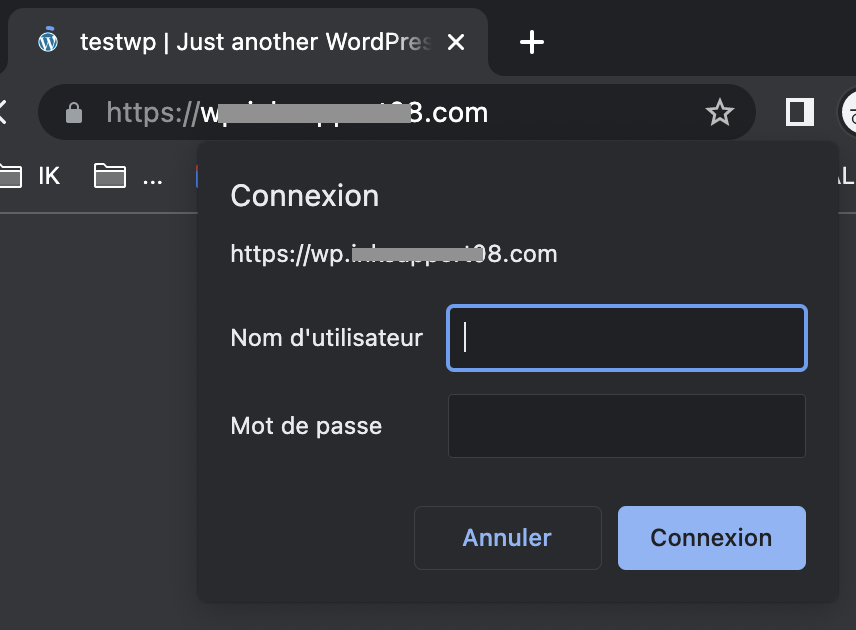This screenshot has height=630, width=856.
Task: Open the profile avatar menu
Action: (x=848, y=112)
